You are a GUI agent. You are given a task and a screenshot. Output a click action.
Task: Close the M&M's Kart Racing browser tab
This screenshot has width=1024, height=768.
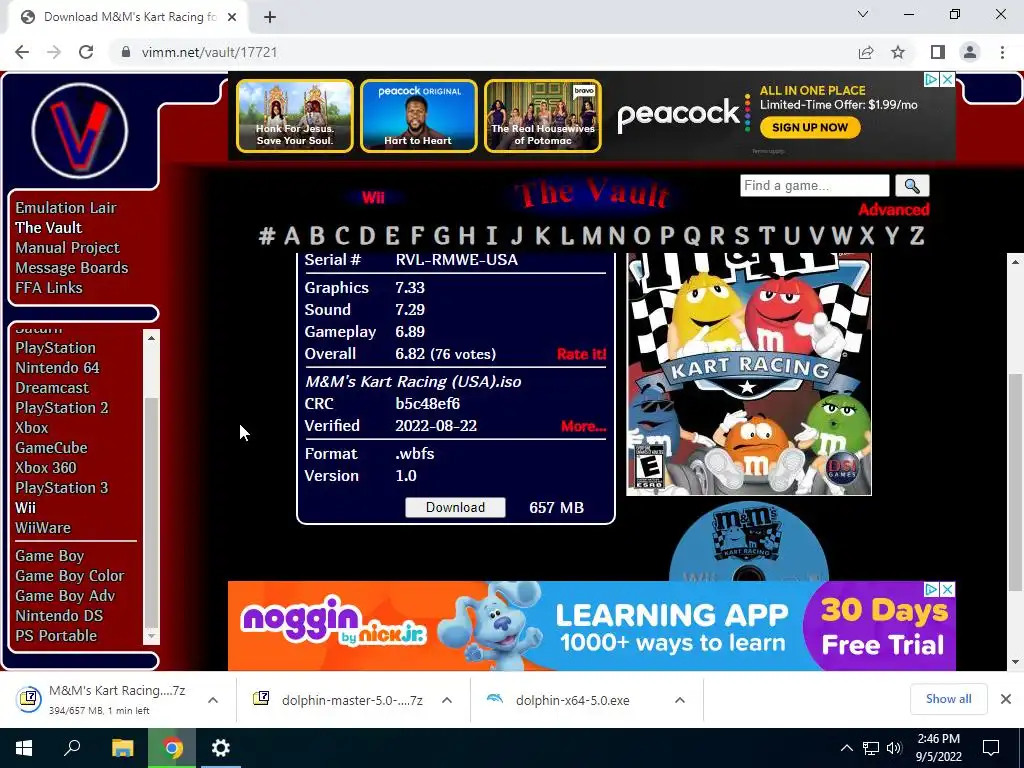click(x=232, y=17)
